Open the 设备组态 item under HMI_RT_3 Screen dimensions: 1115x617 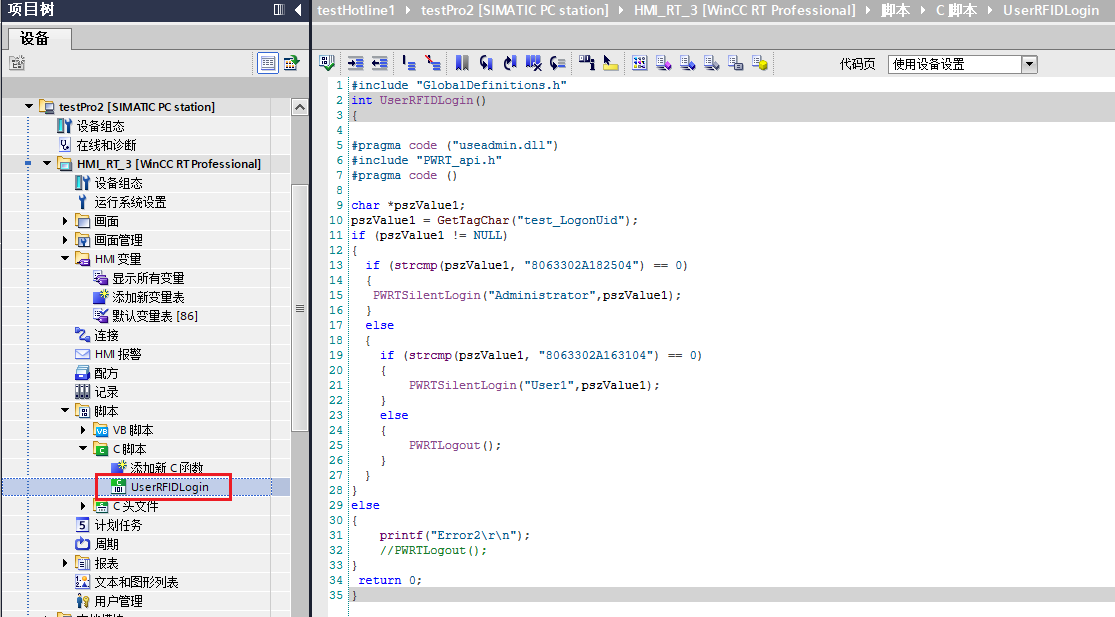point(118,183)
